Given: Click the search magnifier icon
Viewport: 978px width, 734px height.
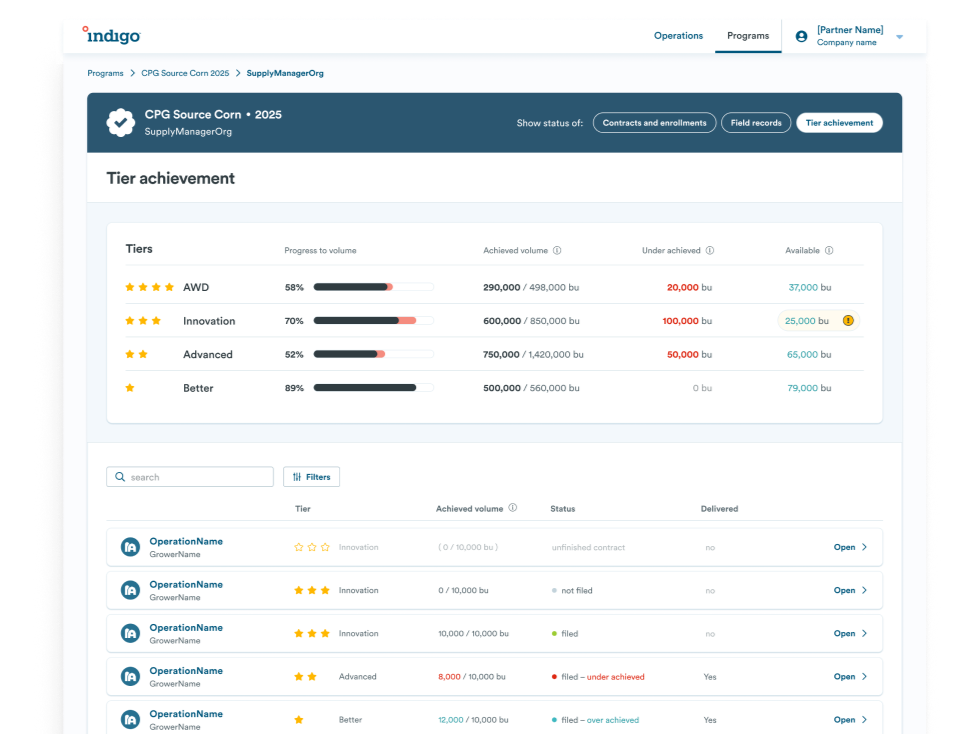Looking at the screenshot, I should click(x=120, y=476).
